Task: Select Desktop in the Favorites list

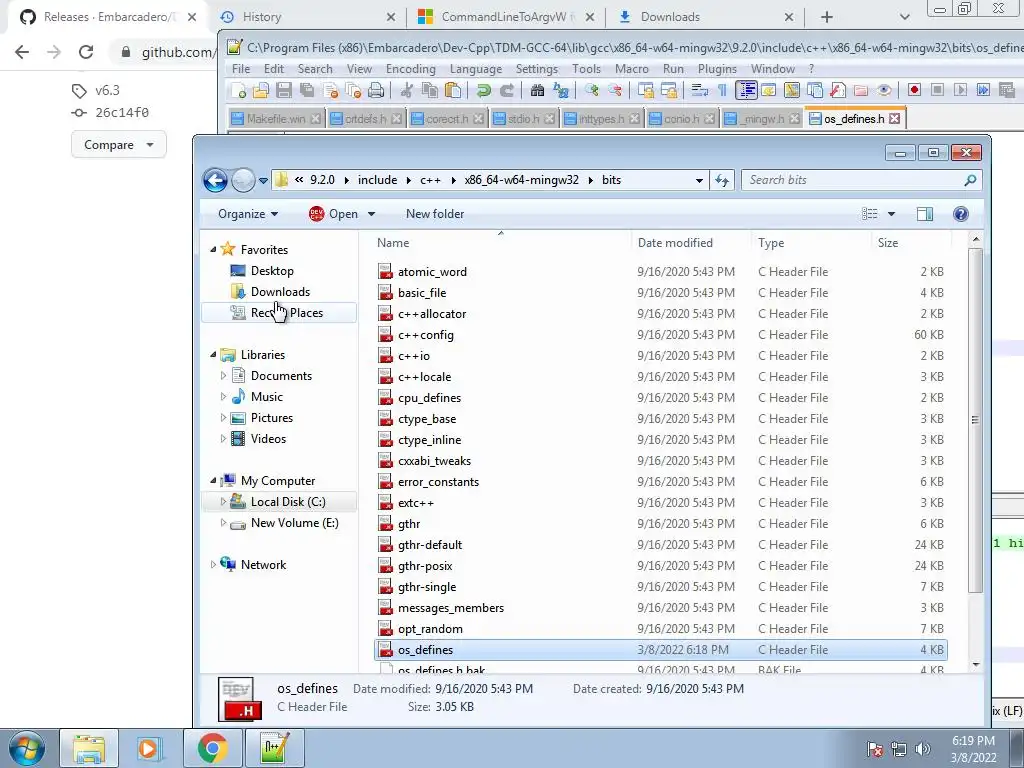Action: pyautogui.click(x=272, y=271)
